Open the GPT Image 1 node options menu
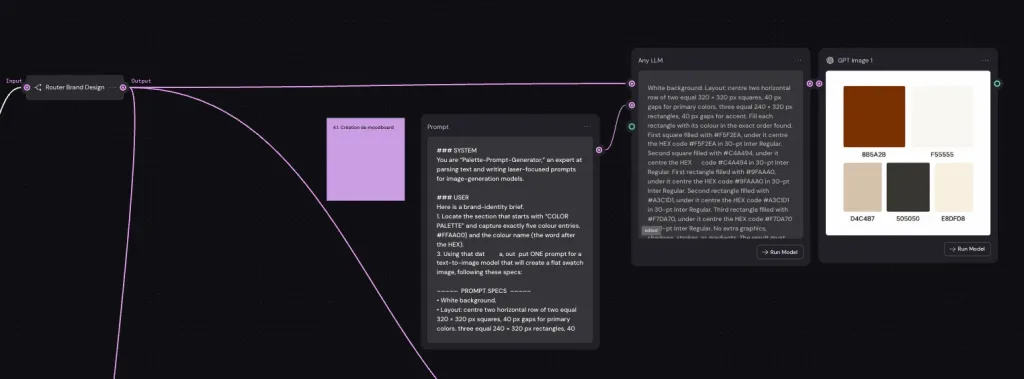The height and width of the screenshot is (379, 1024). [985, 60]
